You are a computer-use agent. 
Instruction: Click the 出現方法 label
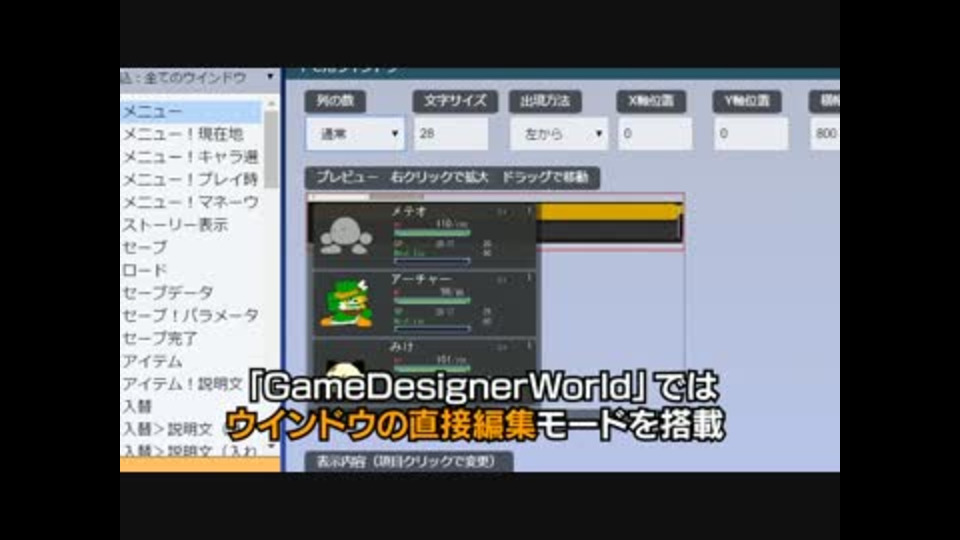[x=545, y=101]
